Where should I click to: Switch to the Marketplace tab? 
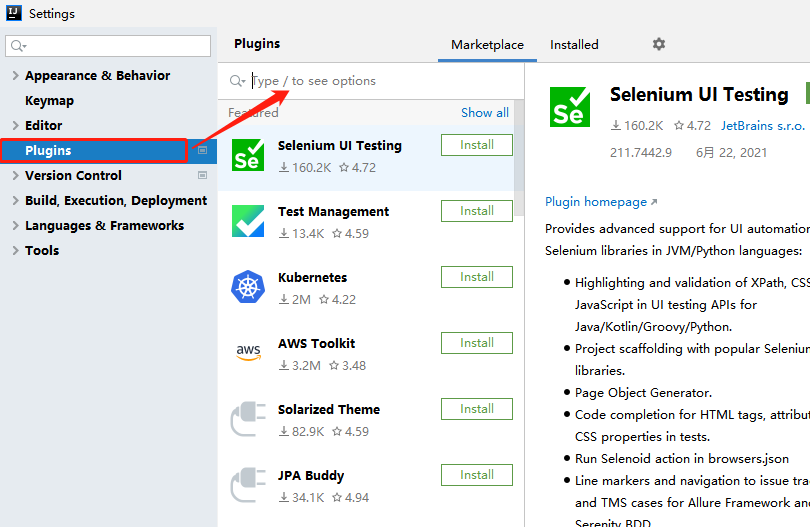(487, 45)
